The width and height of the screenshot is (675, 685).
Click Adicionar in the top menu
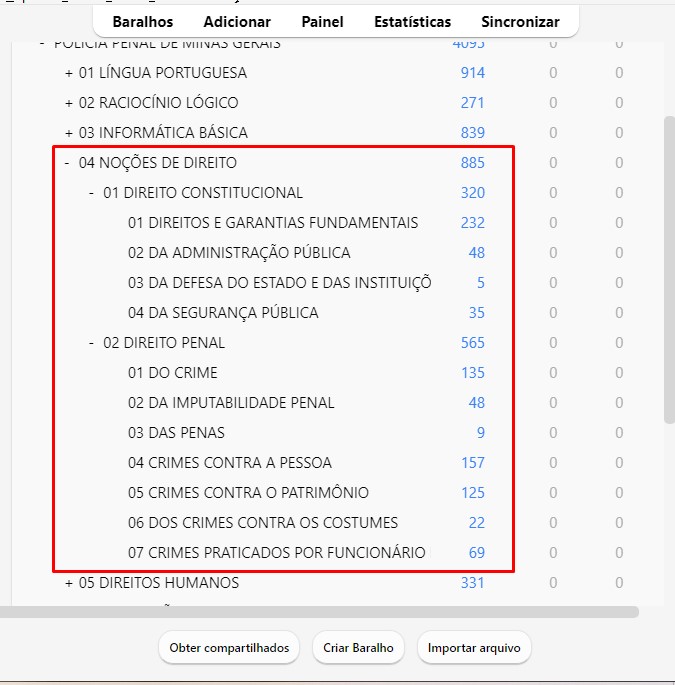237,22
